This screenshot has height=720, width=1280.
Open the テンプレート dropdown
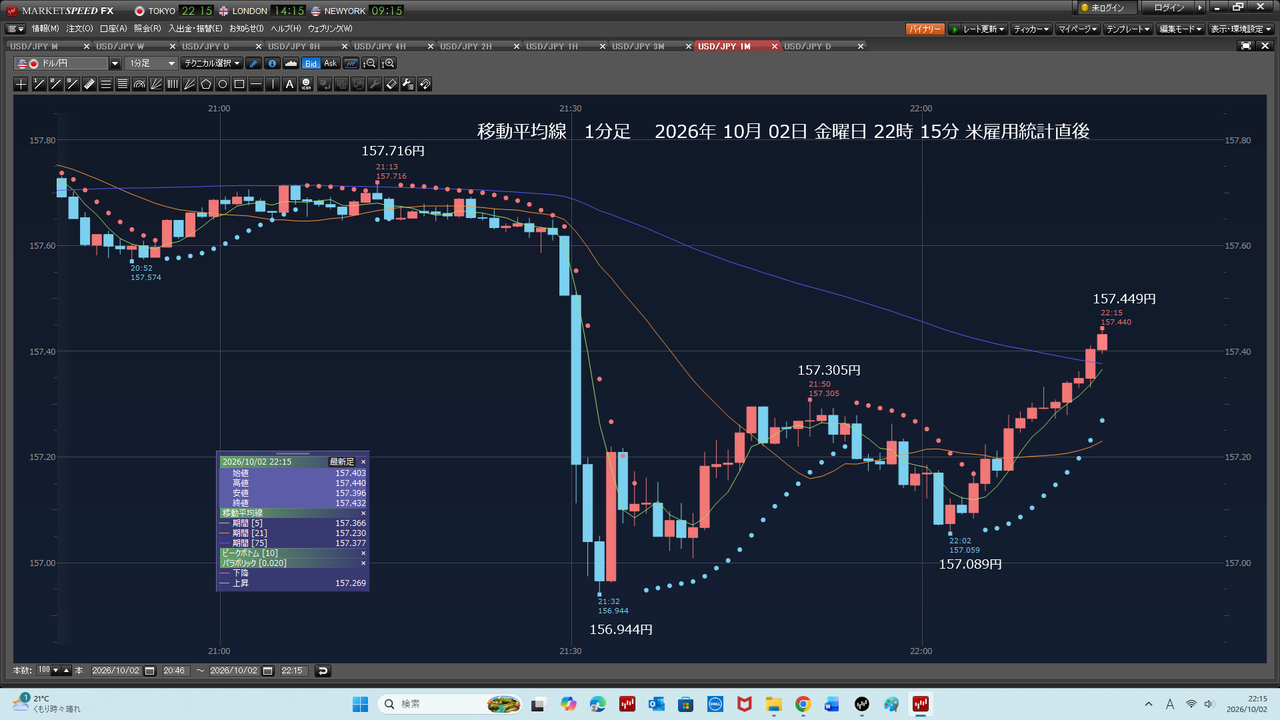coord(1130,29)
